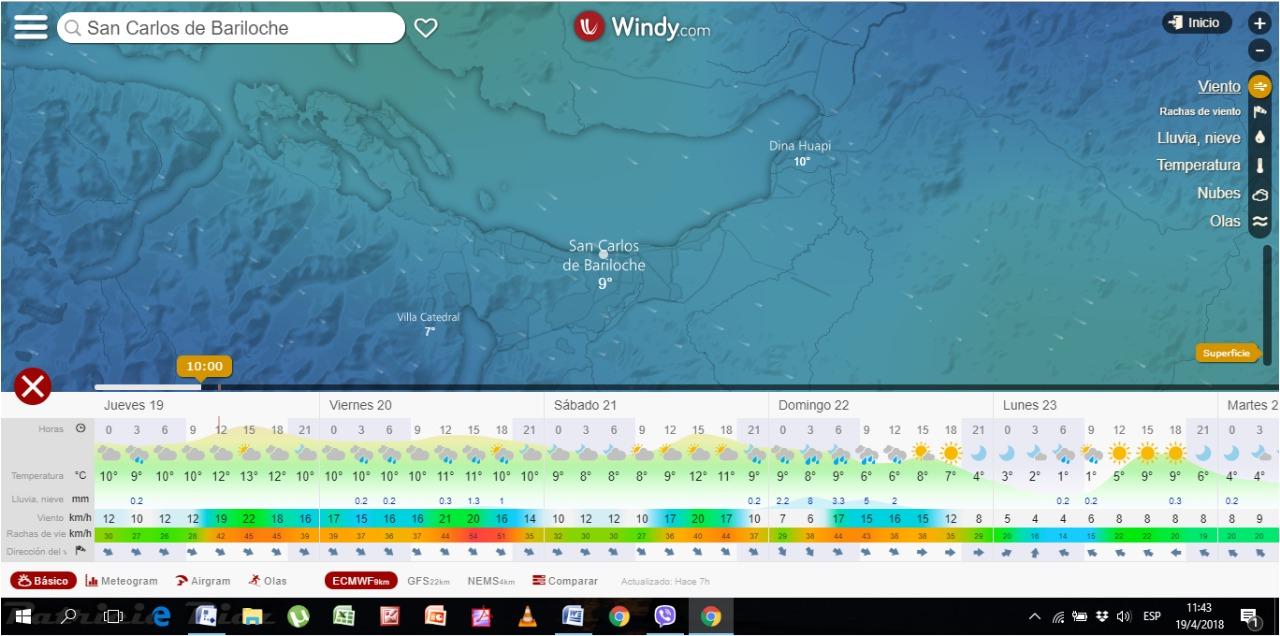Screen dimensions: 1280x636
Task: Open the hamburger menu icon
Action: point(30,25)
